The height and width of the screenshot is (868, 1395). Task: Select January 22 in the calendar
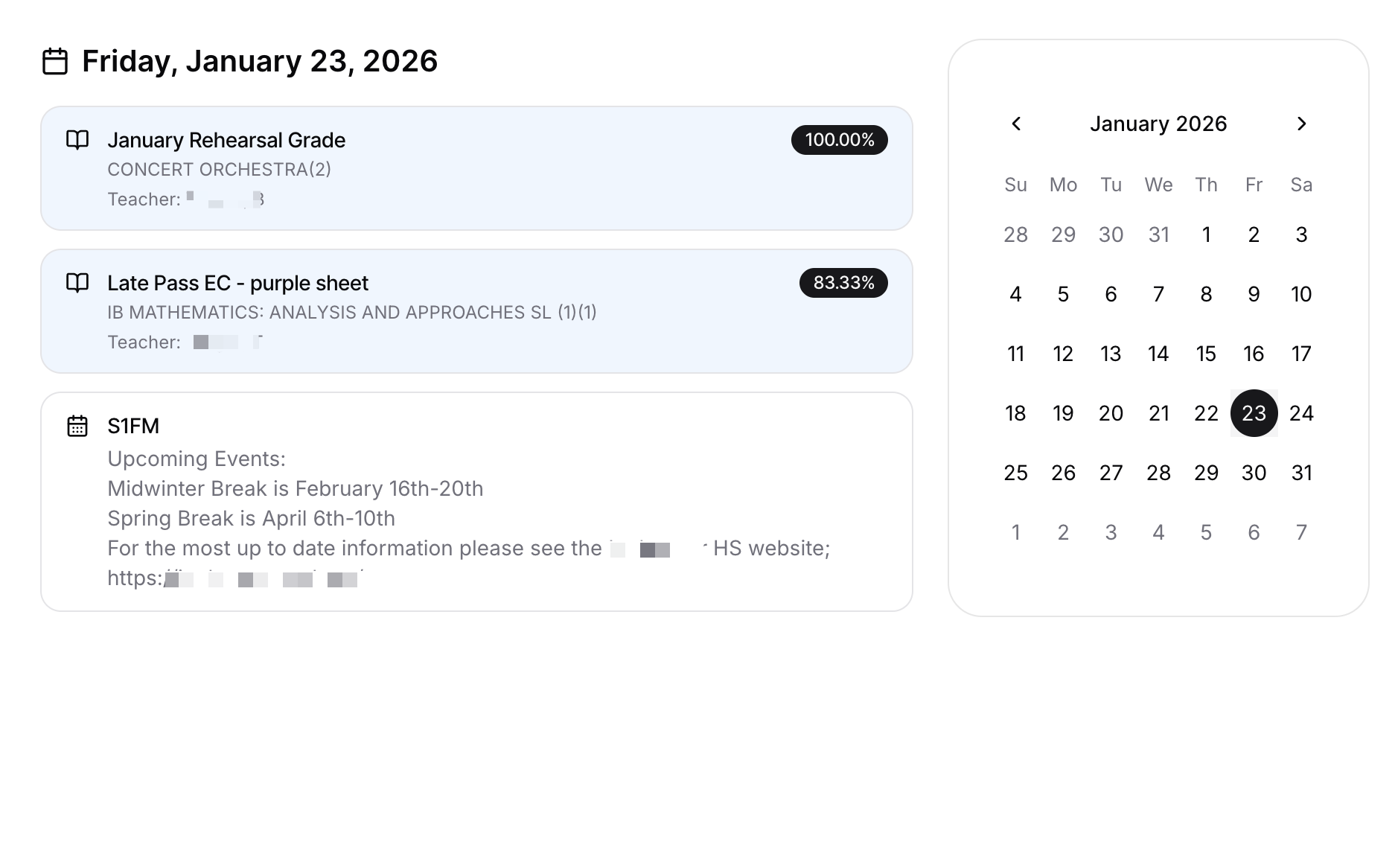(x=1206, y=413)
